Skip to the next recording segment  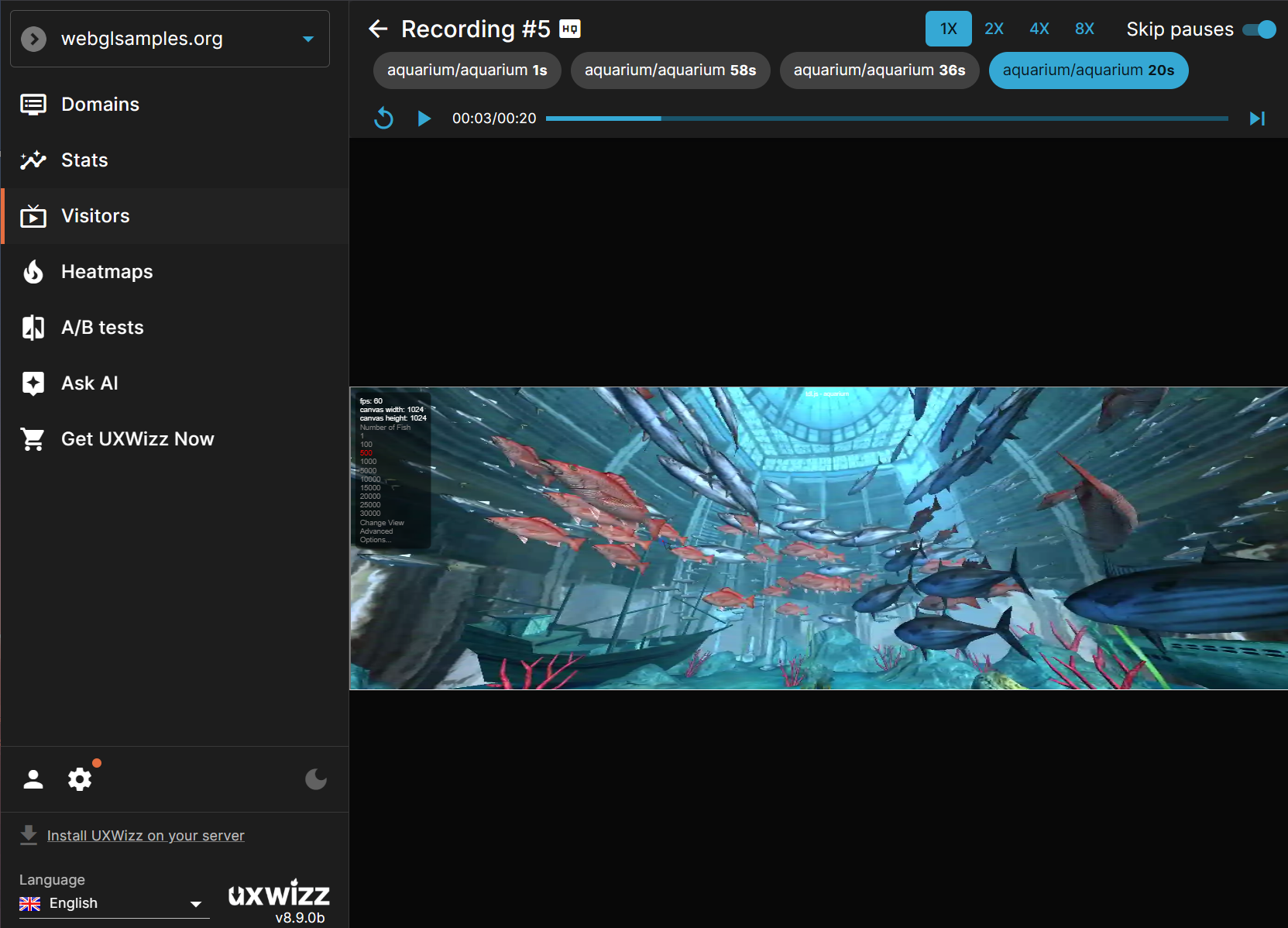[1257, 119]
